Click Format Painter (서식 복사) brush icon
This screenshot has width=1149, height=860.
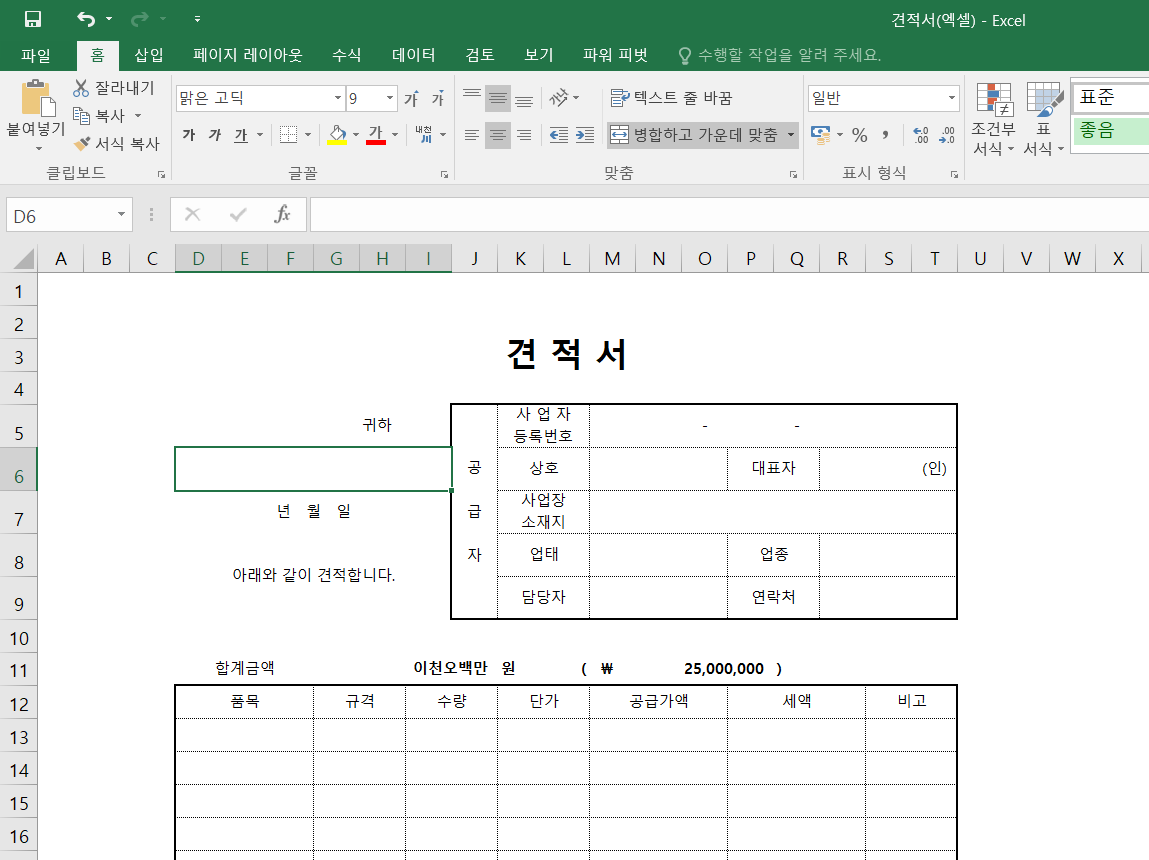(82, 144)
